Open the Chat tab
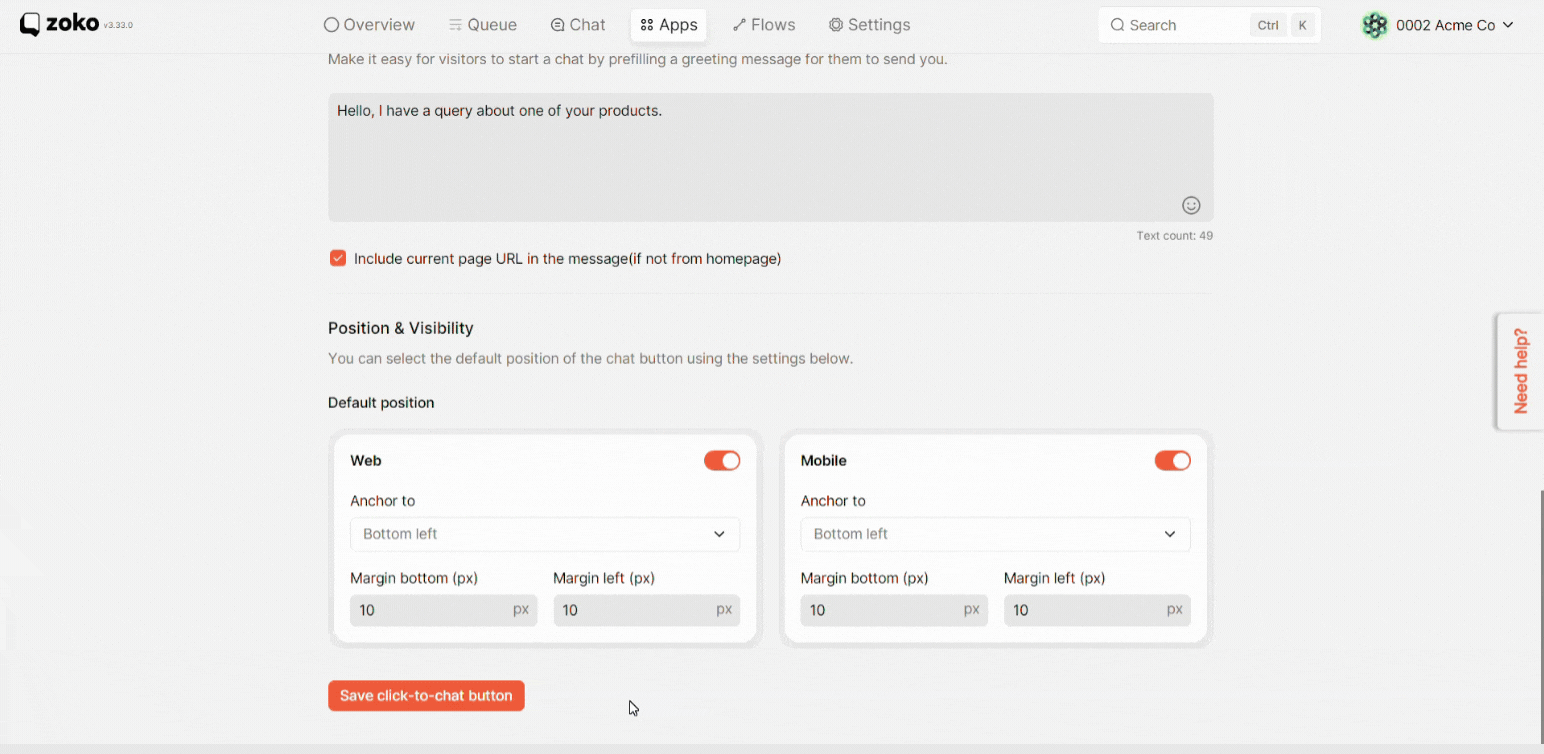The image size is (1544, 754). pos(578,25)
